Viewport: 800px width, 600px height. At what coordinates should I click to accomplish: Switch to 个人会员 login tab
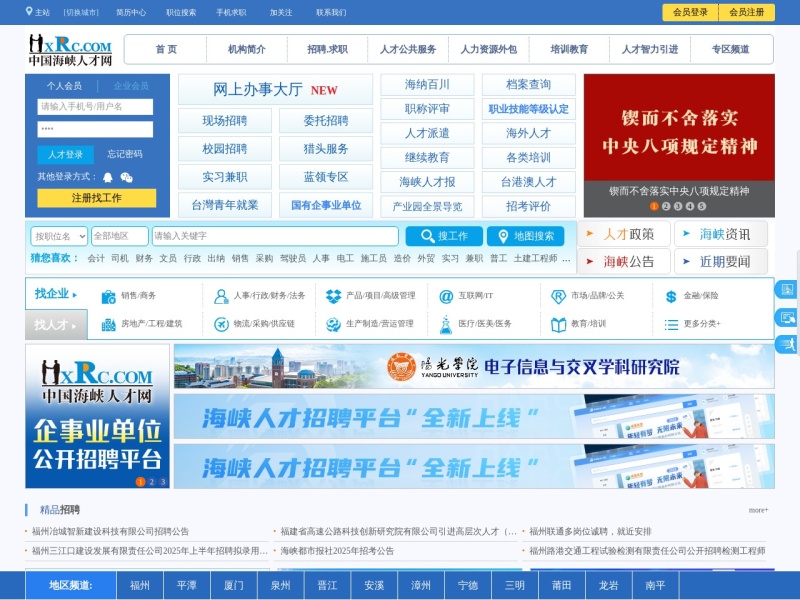click(64, 86)
